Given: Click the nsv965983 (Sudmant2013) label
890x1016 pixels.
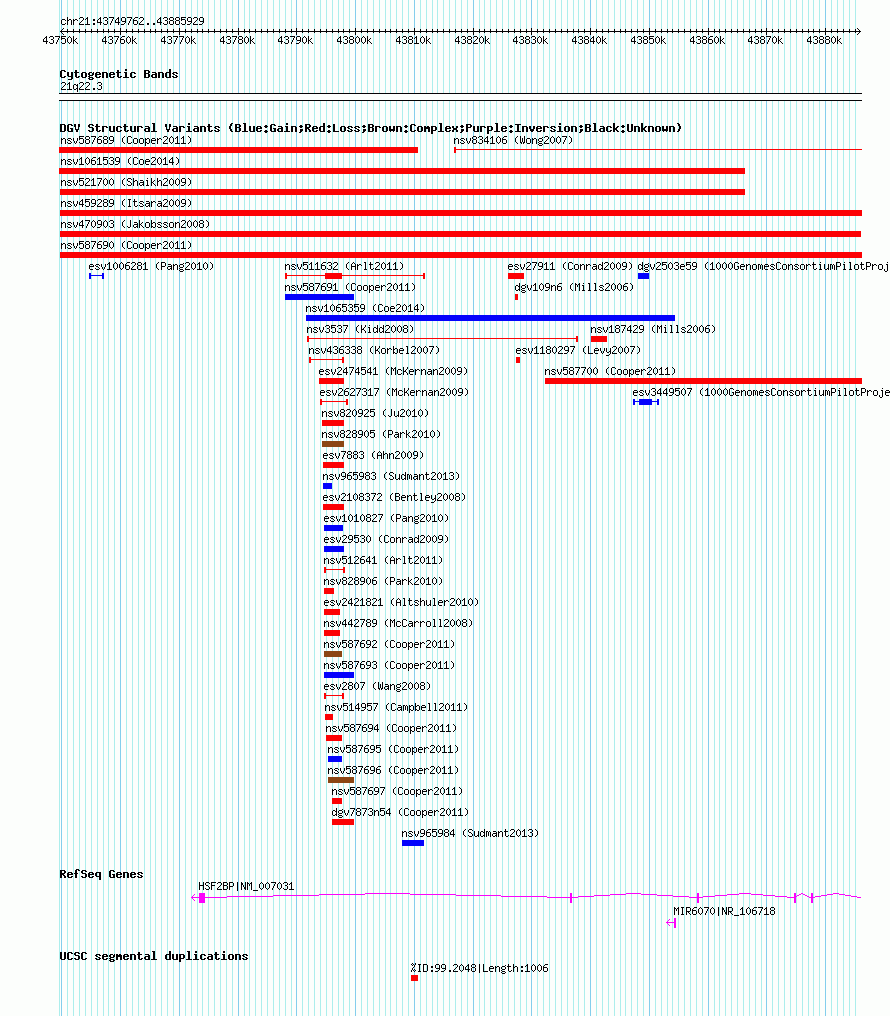Looking at the screenshot, I should pyautogui.click(x=391, y=476).
